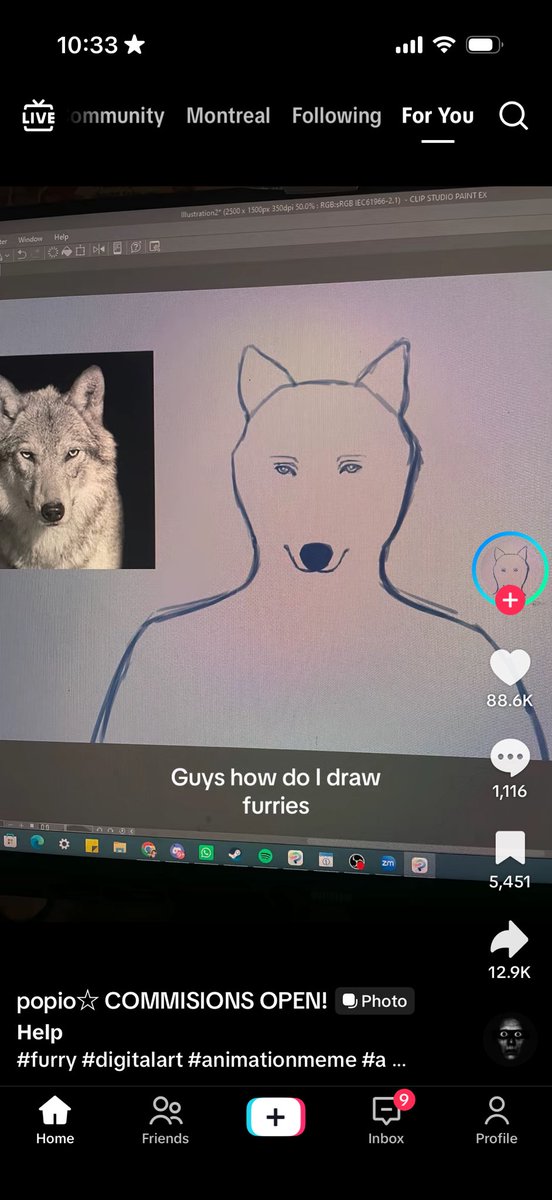552x1200 pixels.
Task: Like the post with heart icon
Action: click(510, 666)
